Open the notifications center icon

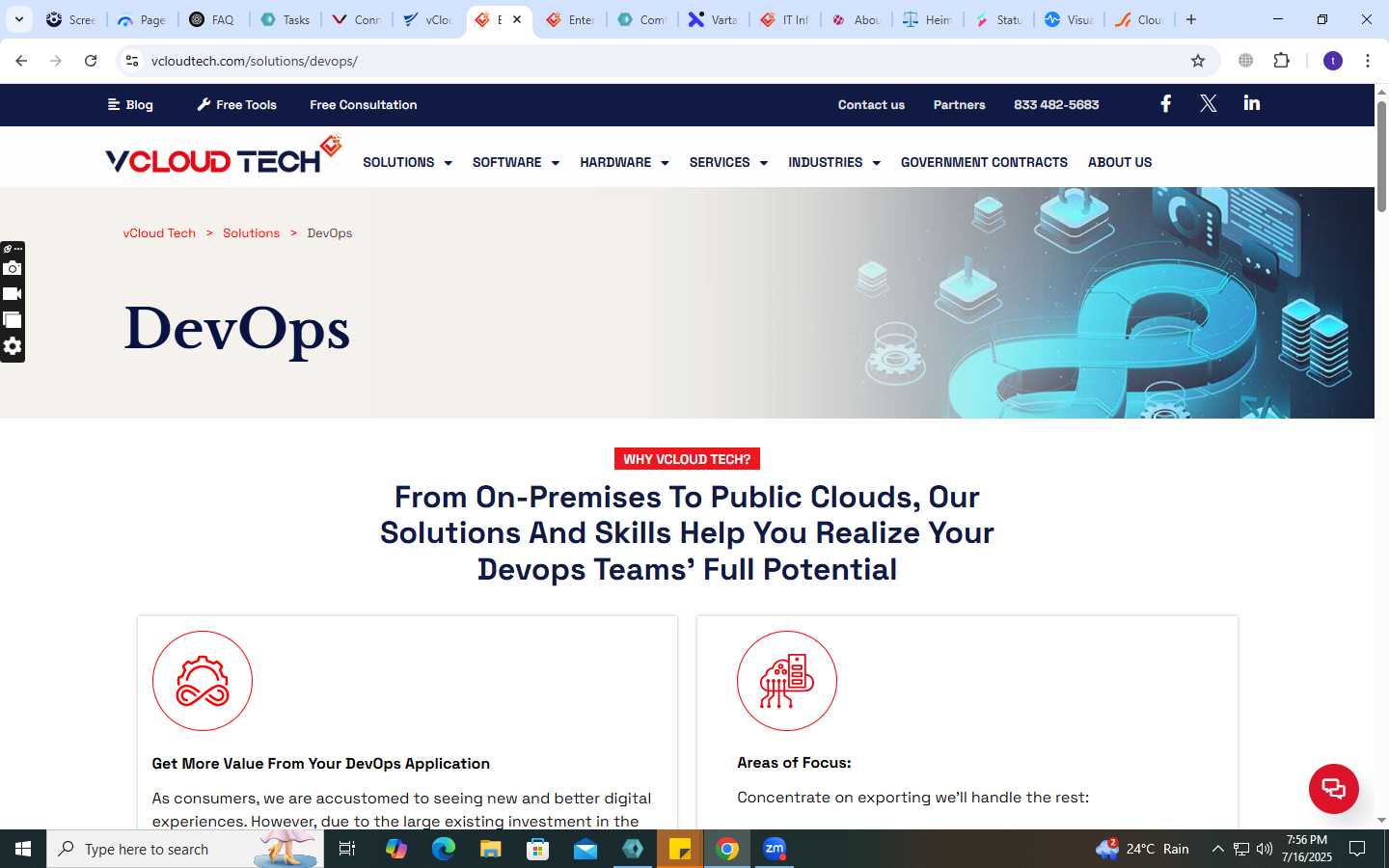[1357, 849]
